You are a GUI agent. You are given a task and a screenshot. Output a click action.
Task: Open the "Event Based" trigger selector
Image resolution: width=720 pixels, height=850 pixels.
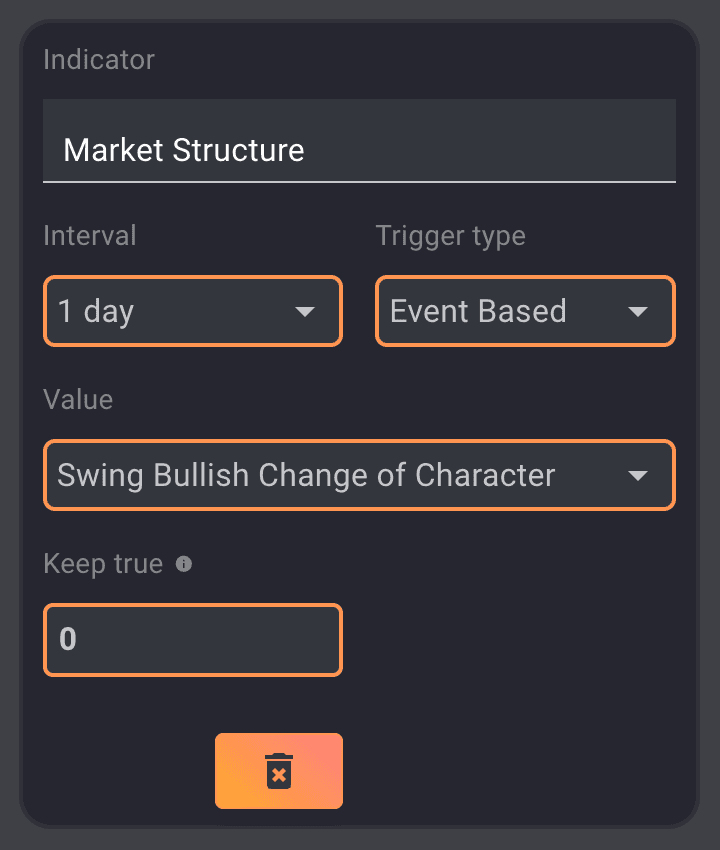[525, 312]
